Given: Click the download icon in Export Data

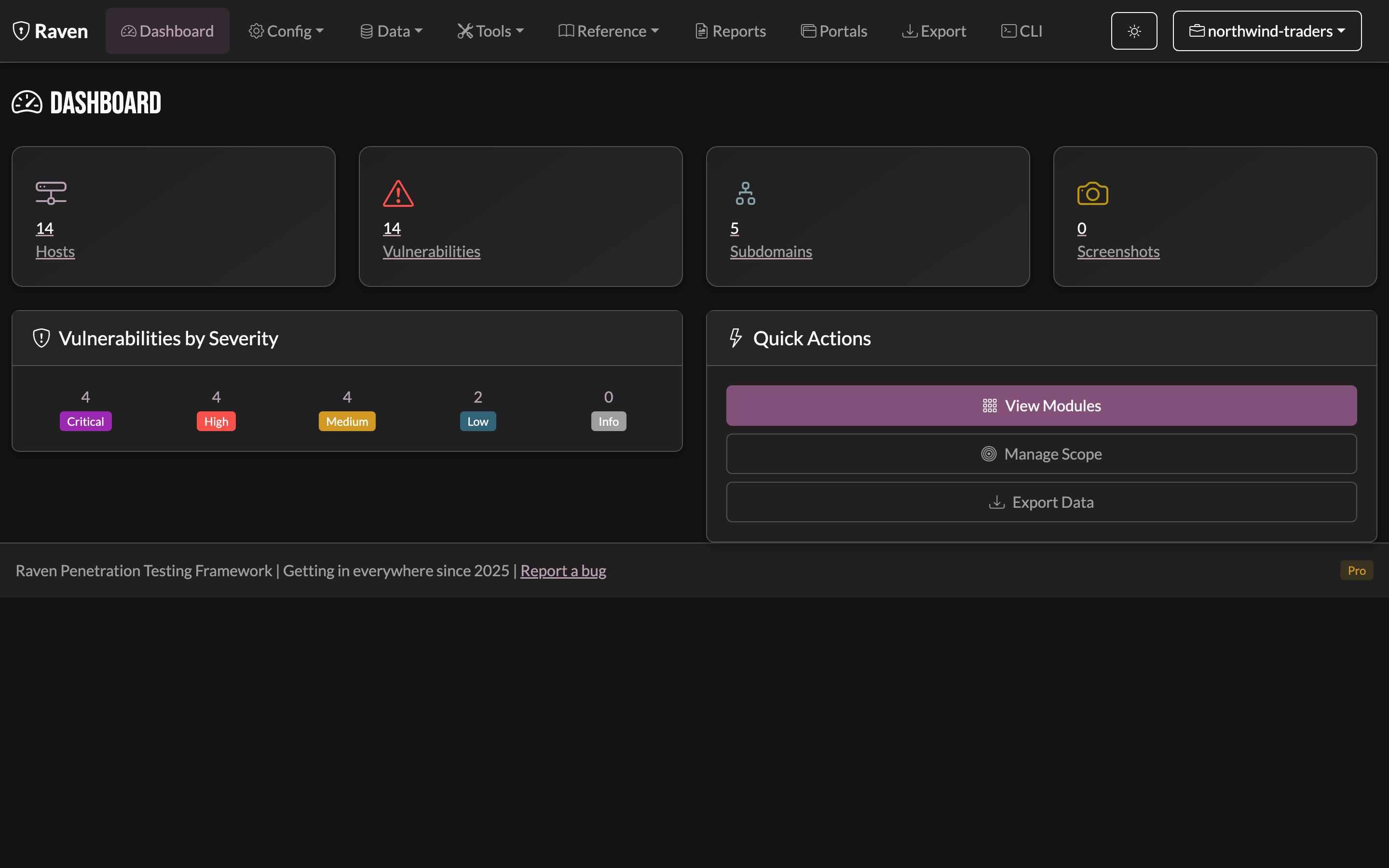Looking at the screenshot, I should [997, 502].
